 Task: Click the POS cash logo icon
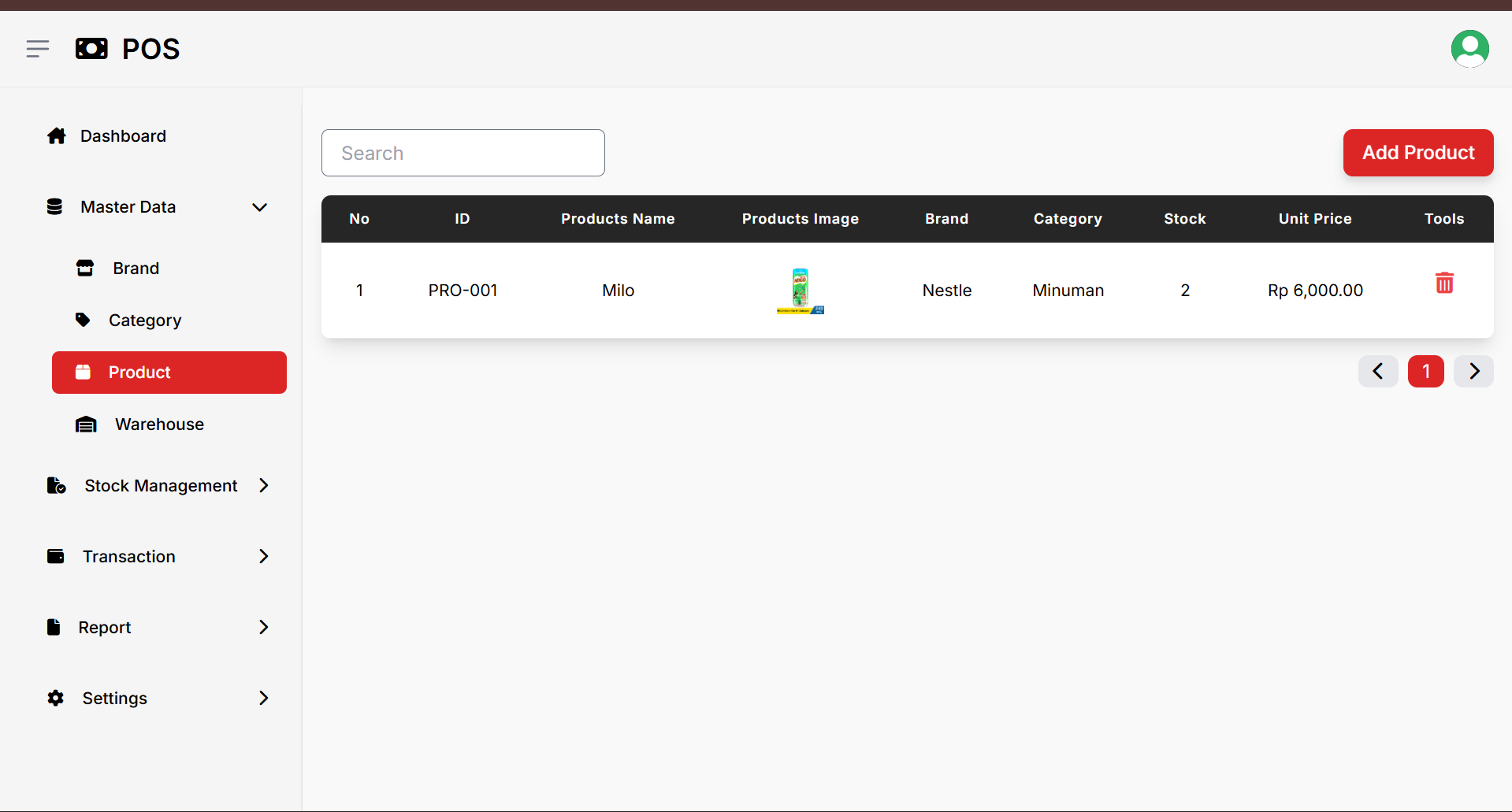91,49
